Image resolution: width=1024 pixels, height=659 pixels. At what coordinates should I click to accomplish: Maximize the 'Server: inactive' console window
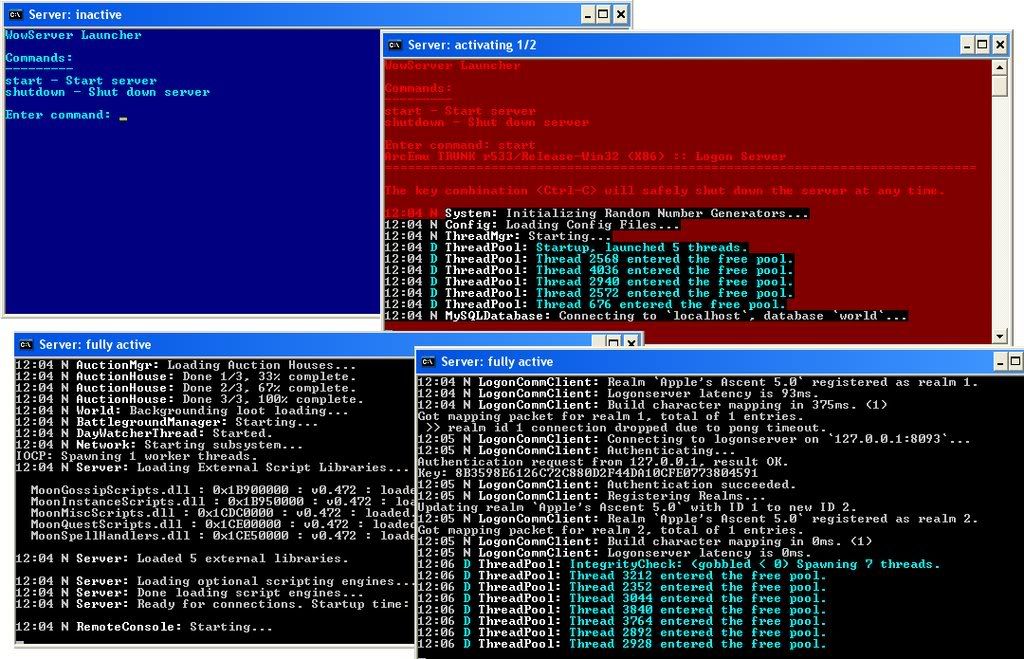[603, 14]
